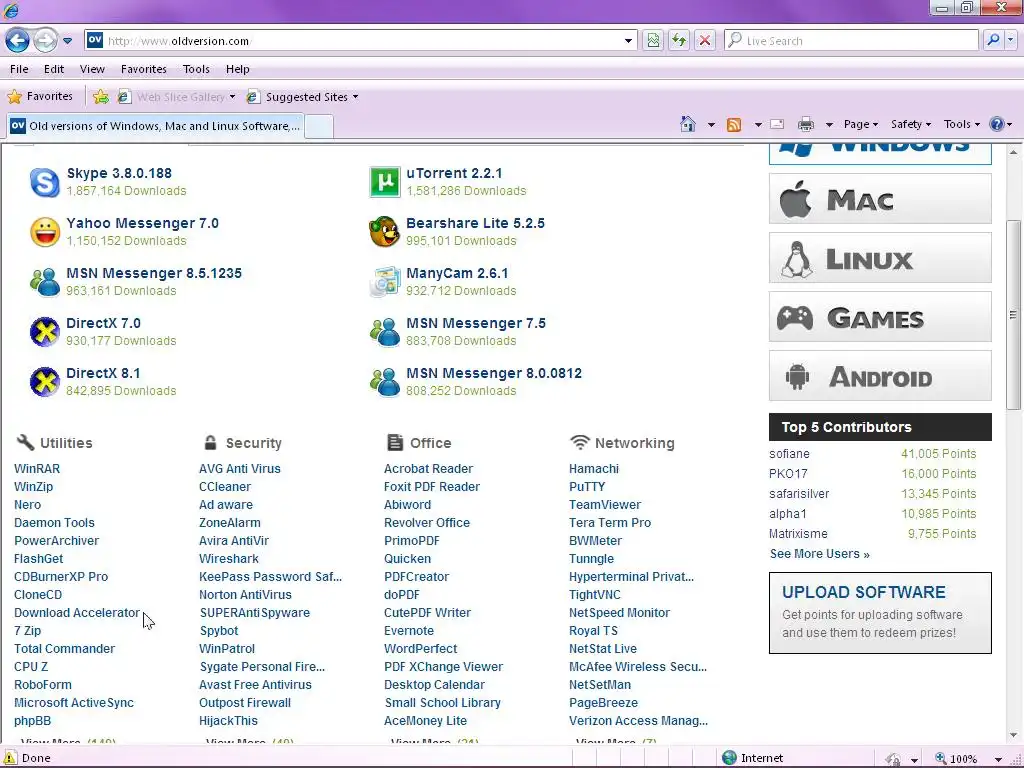1024x768 pixels.
Task: Click the DirectX 8.1 icon
Action: 45,382
